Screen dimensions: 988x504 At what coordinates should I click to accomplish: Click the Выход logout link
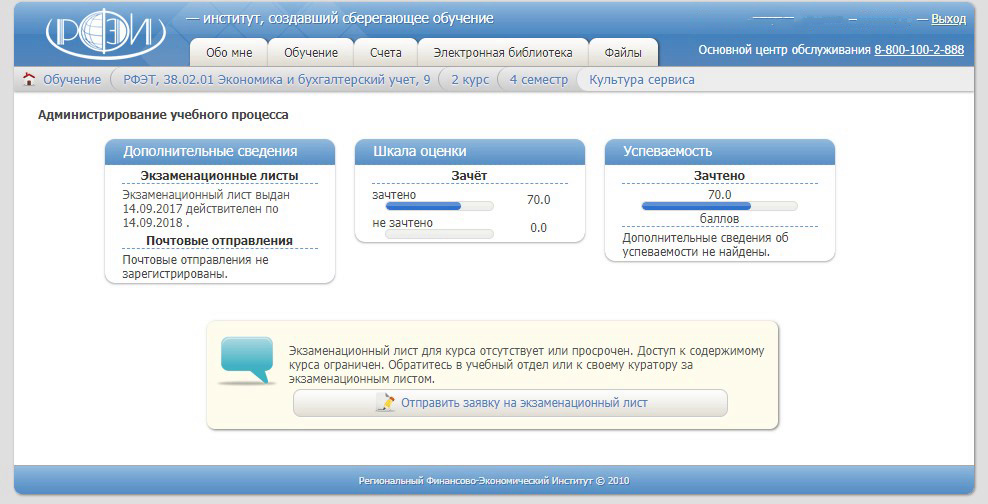pos(948,19)
